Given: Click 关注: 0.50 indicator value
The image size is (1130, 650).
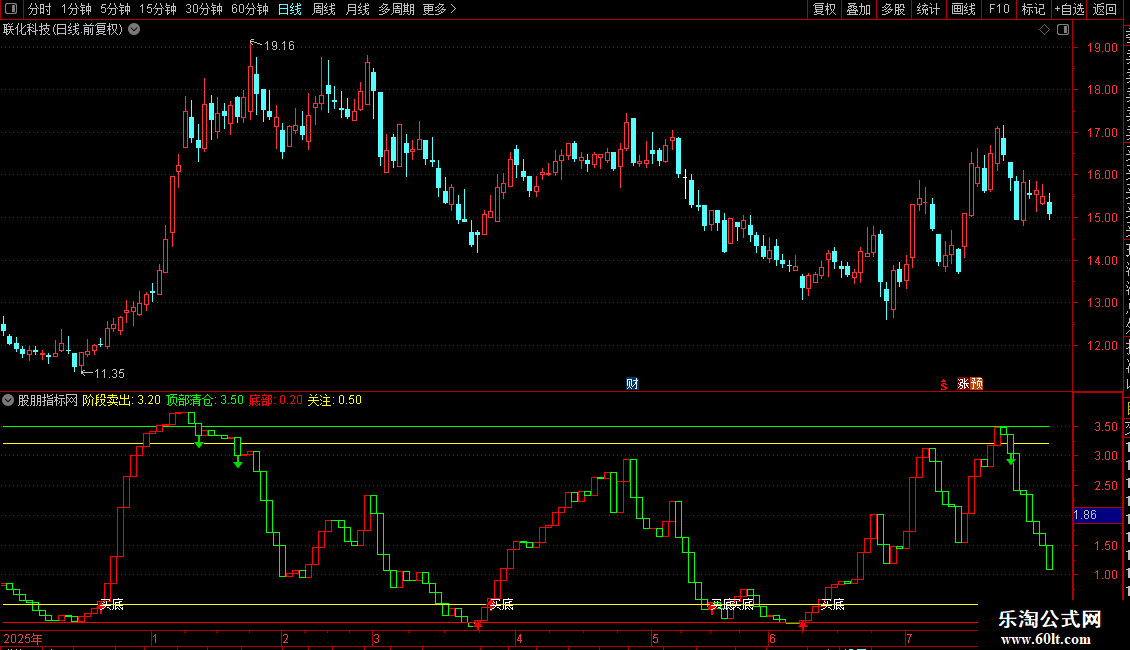Looking at the screenshot, I should (334, 400).
